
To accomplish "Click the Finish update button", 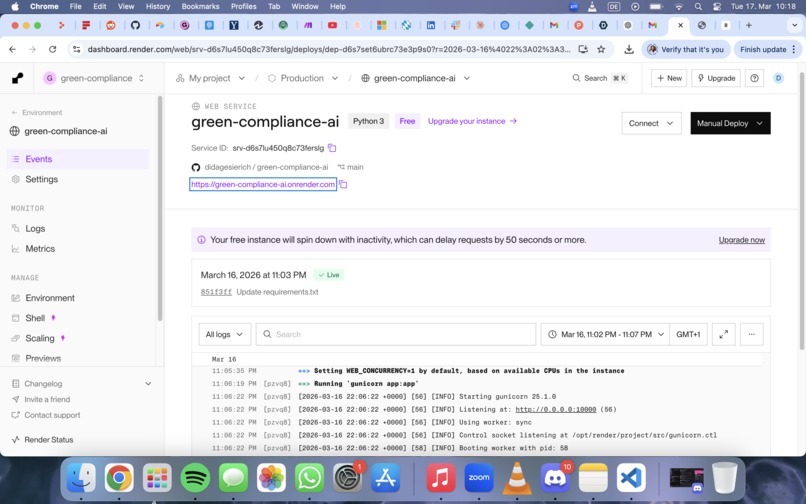I will 768,49.
